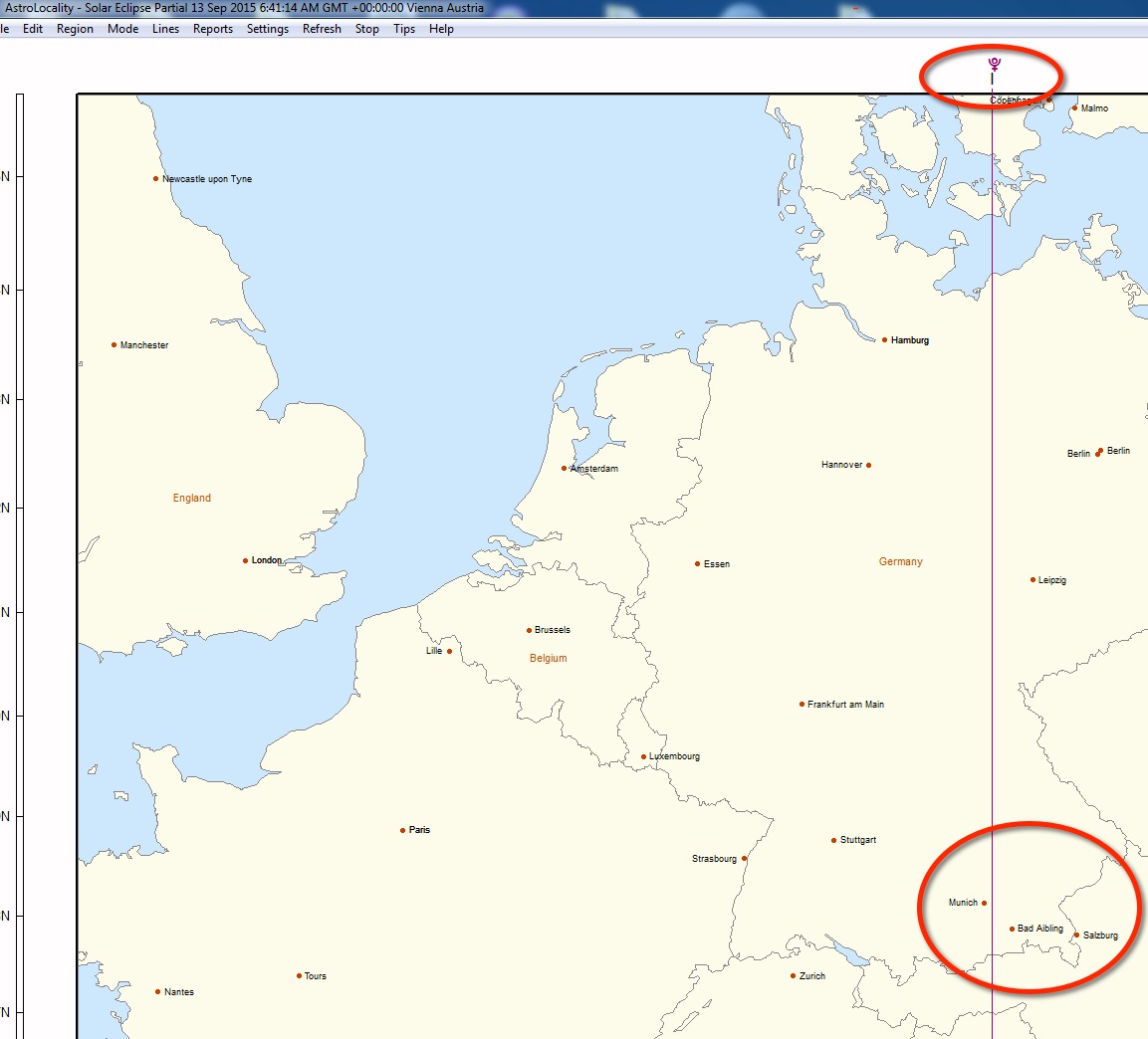Open the Settings menu
The image size is (1148, 1039).
[268, 29]
